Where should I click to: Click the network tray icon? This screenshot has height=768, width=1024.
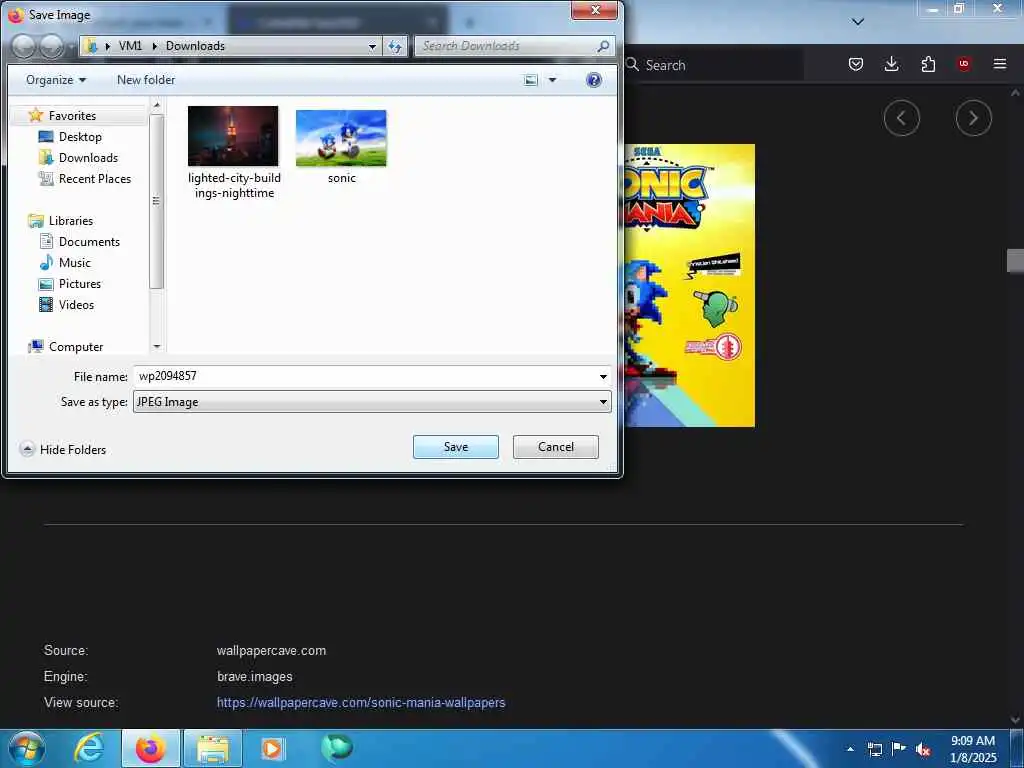click(x=874, y=749)
